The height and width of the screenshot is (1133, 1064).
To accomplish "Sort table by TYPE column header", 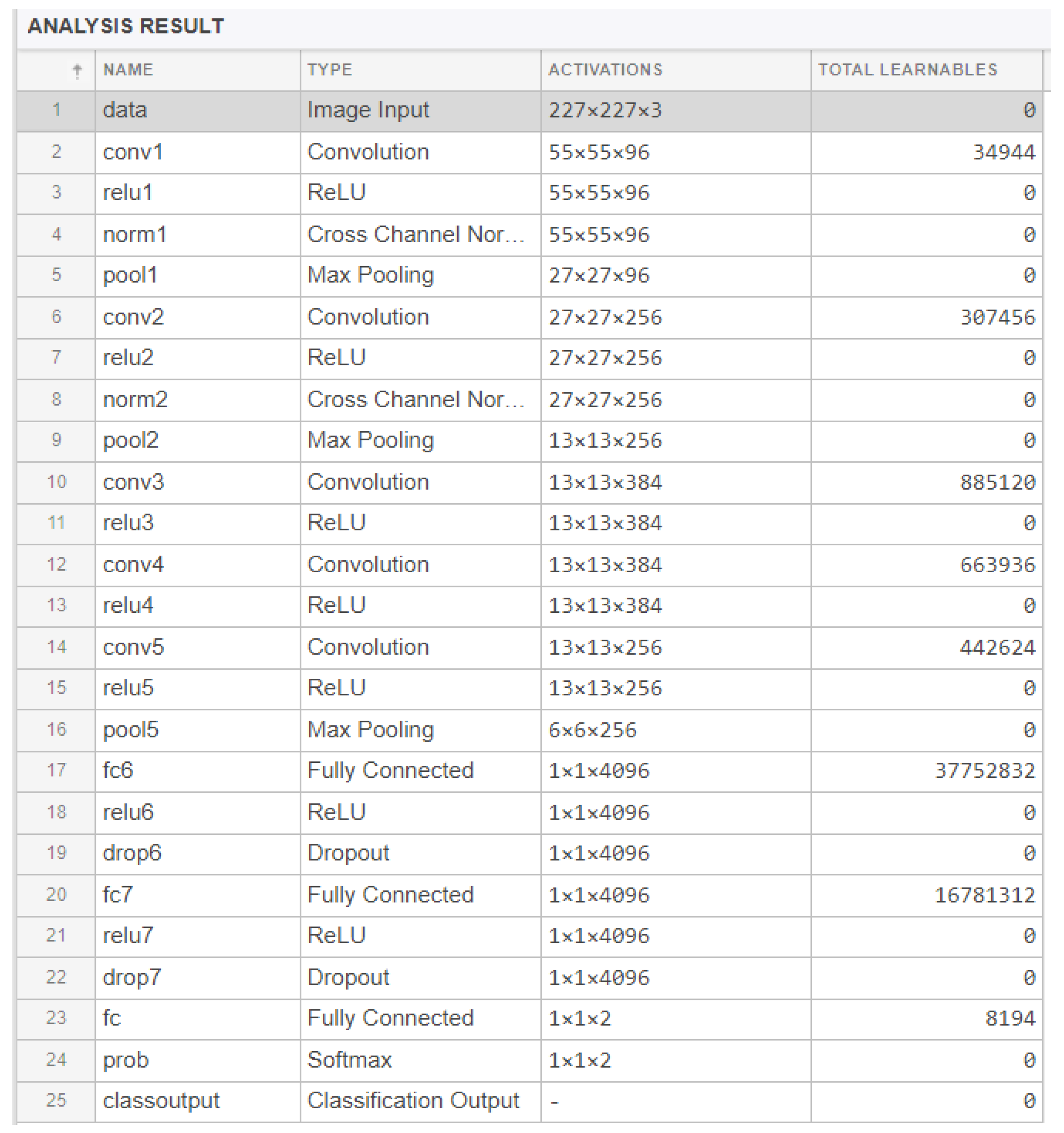I will (330, 70).
